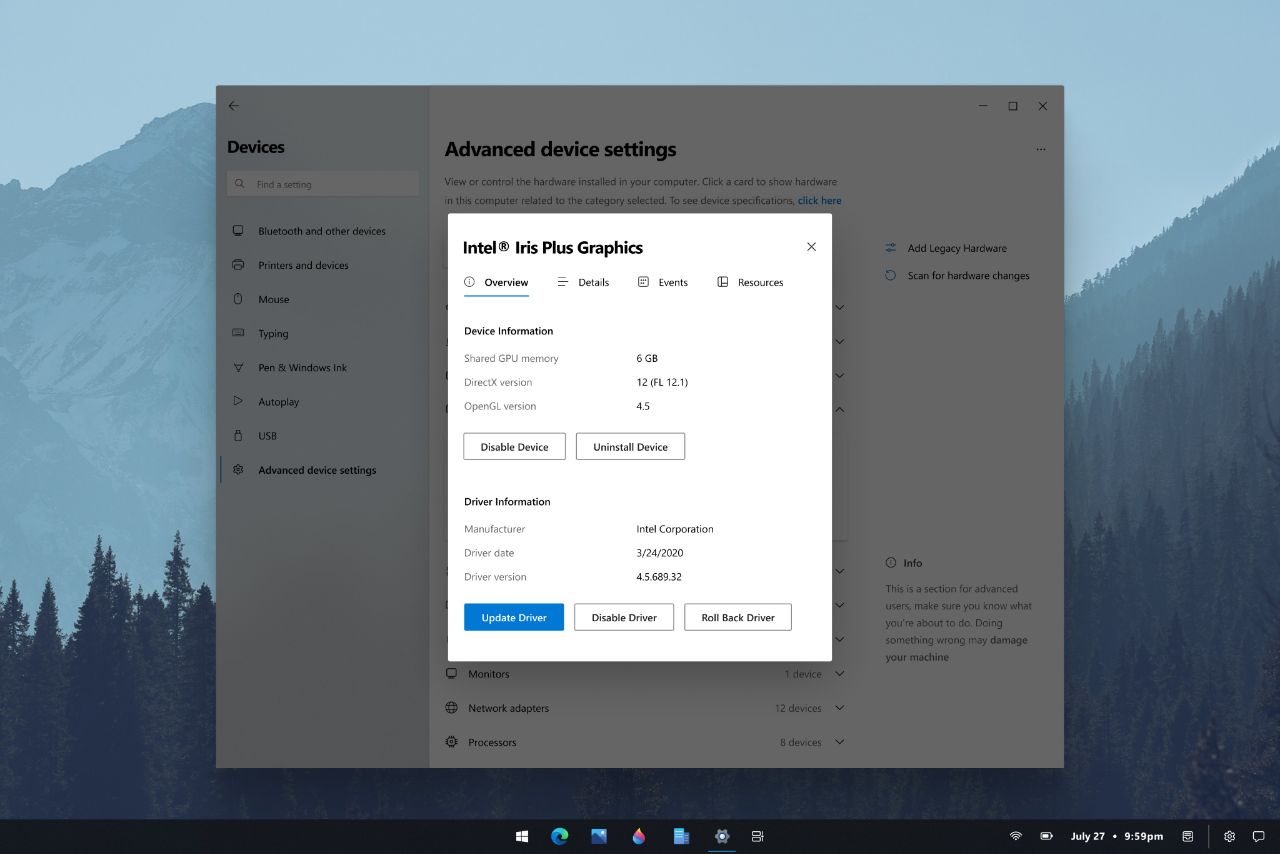Image resolution: width=1280 pixels, height=854 pixels.
Task: Open the three-dots more options menu
Action: click(x=1041, y=150)
